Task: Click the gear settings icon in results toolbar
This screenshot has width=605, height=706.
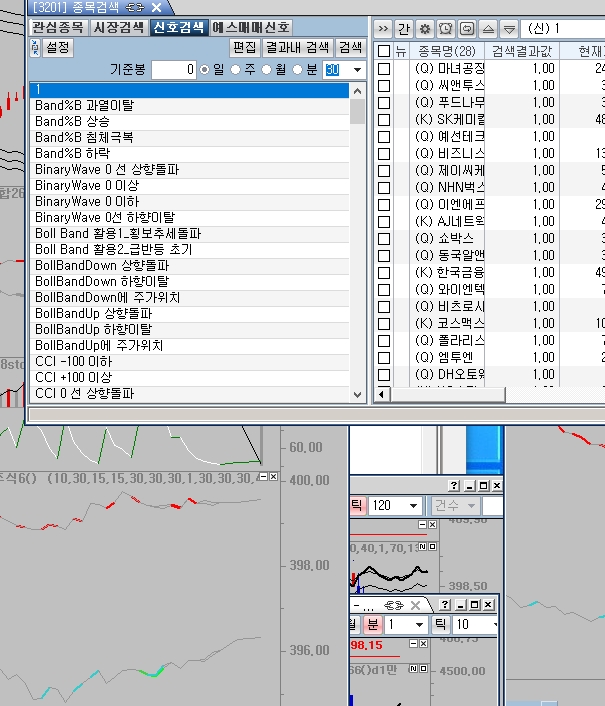Action: pos(424,28)
